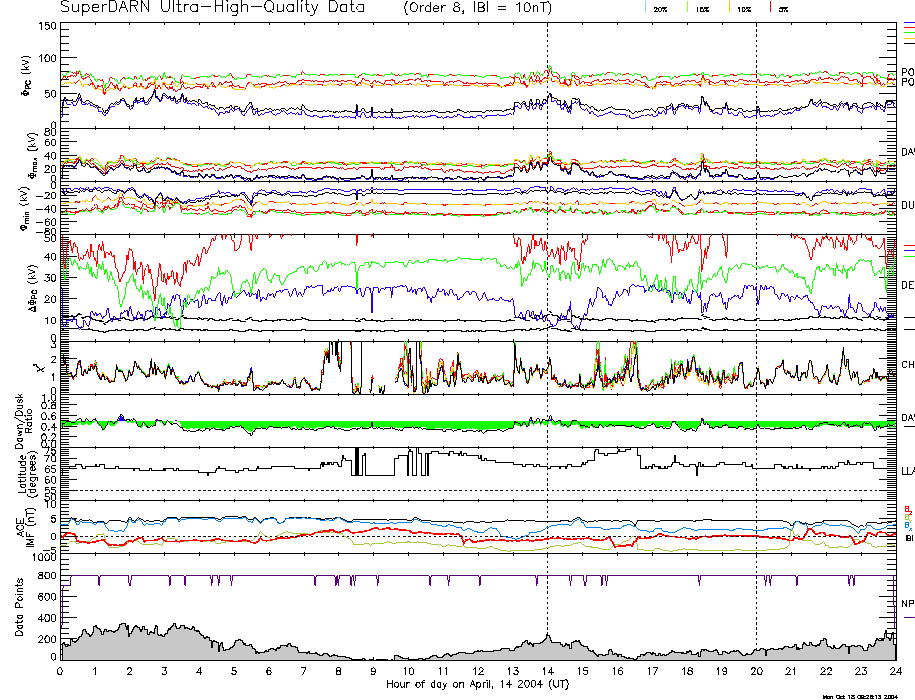Click the 1000 tick on Data Points axis
This screenshot has width=915, height=700.
[44, 557]
